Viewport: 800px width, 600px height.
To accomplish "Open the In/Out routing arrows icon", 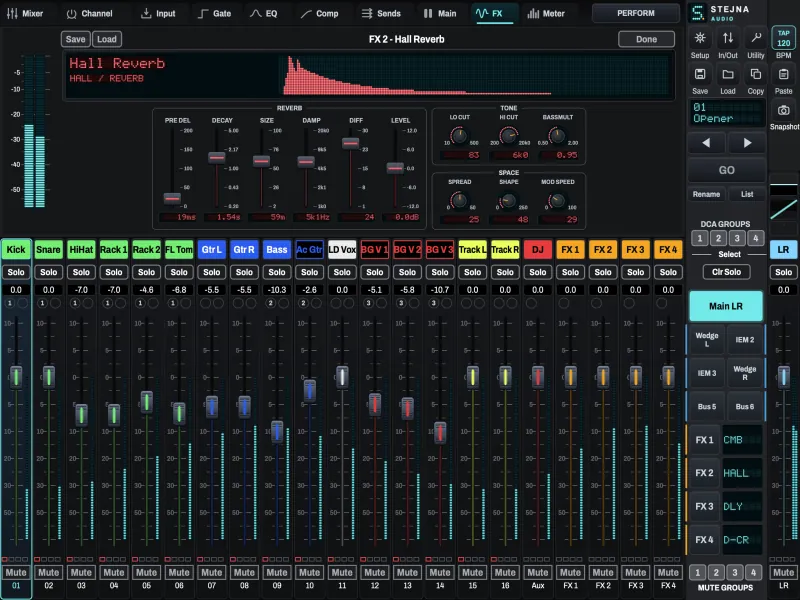I will point(728,38).
